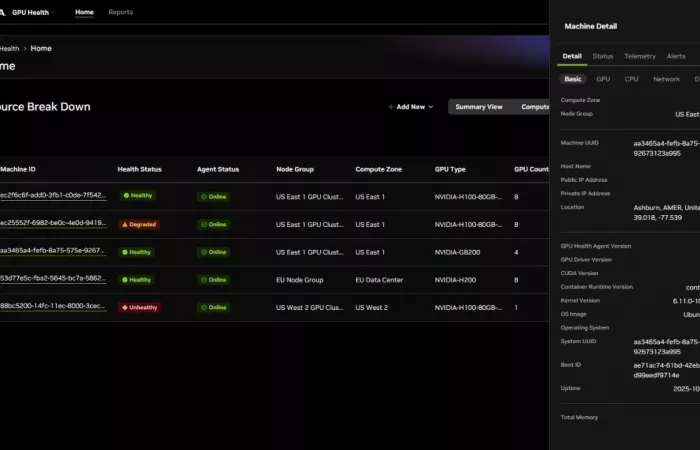Click the Machine Detail panel title

[x=591, y=26]
